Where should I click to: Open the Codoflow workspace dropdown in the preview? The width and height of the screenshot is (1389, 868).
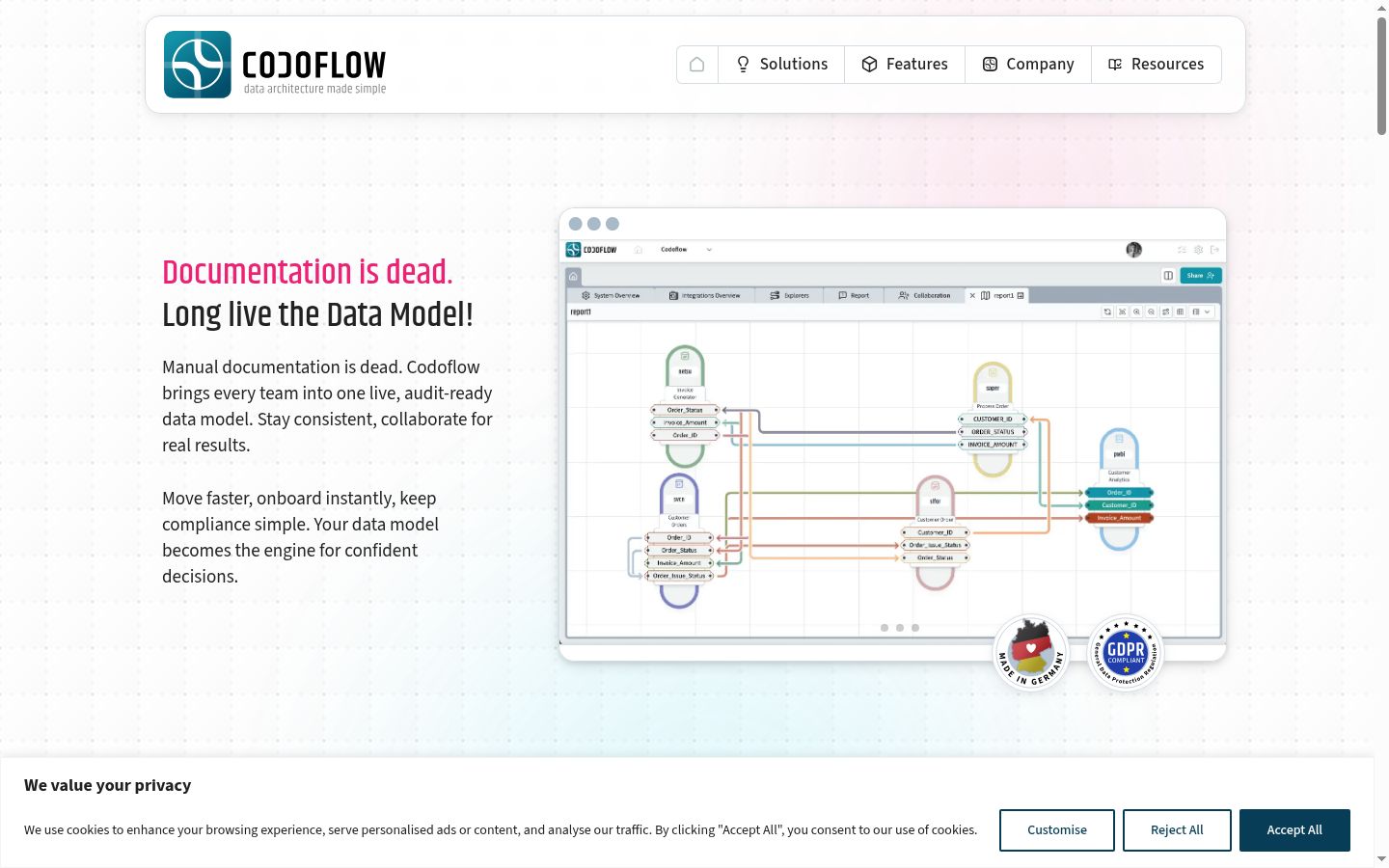[x=686, y=250]
